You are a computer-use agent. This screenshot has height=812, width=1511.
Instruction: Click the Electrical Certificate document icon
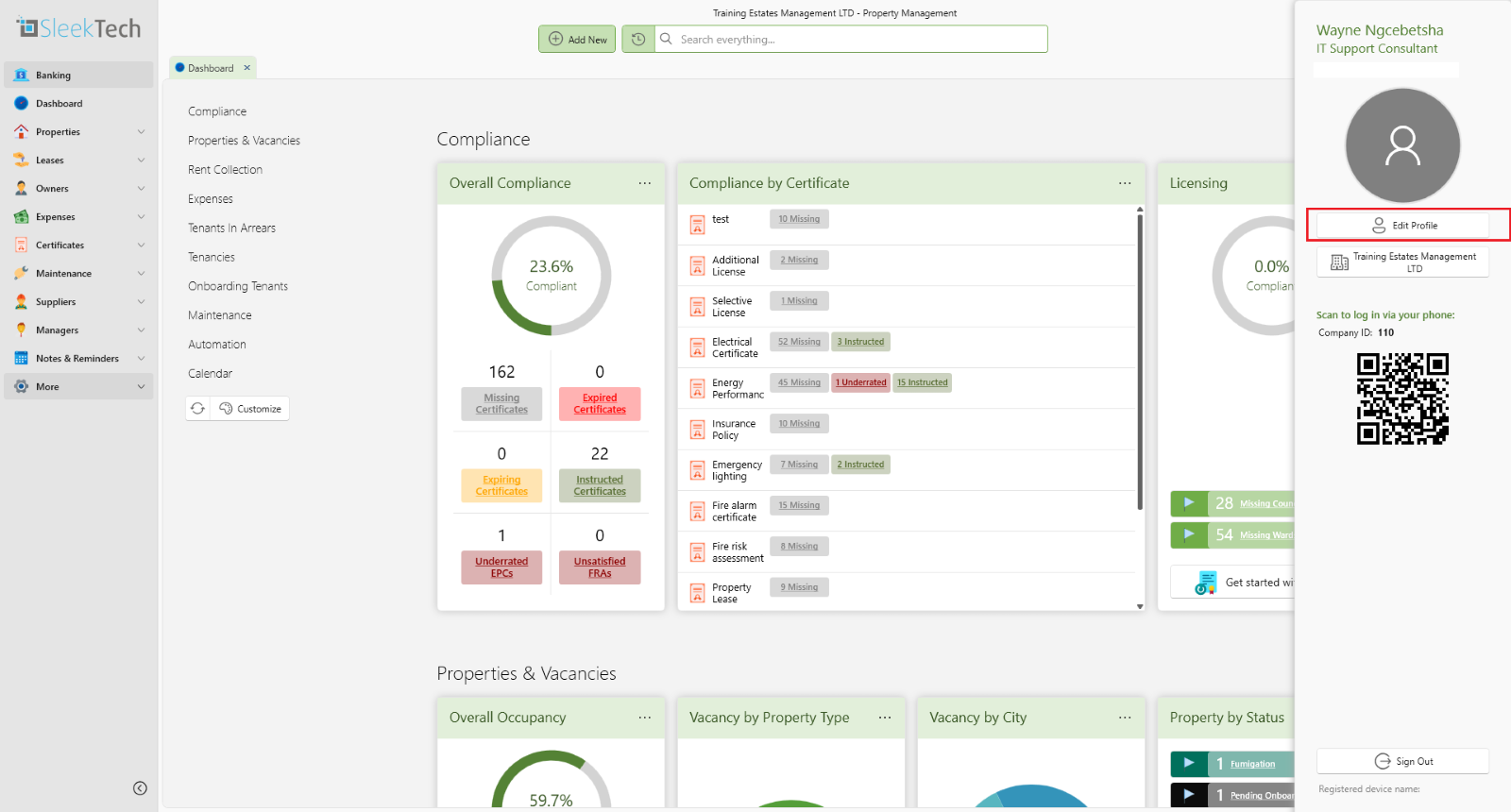pos(697,347)
